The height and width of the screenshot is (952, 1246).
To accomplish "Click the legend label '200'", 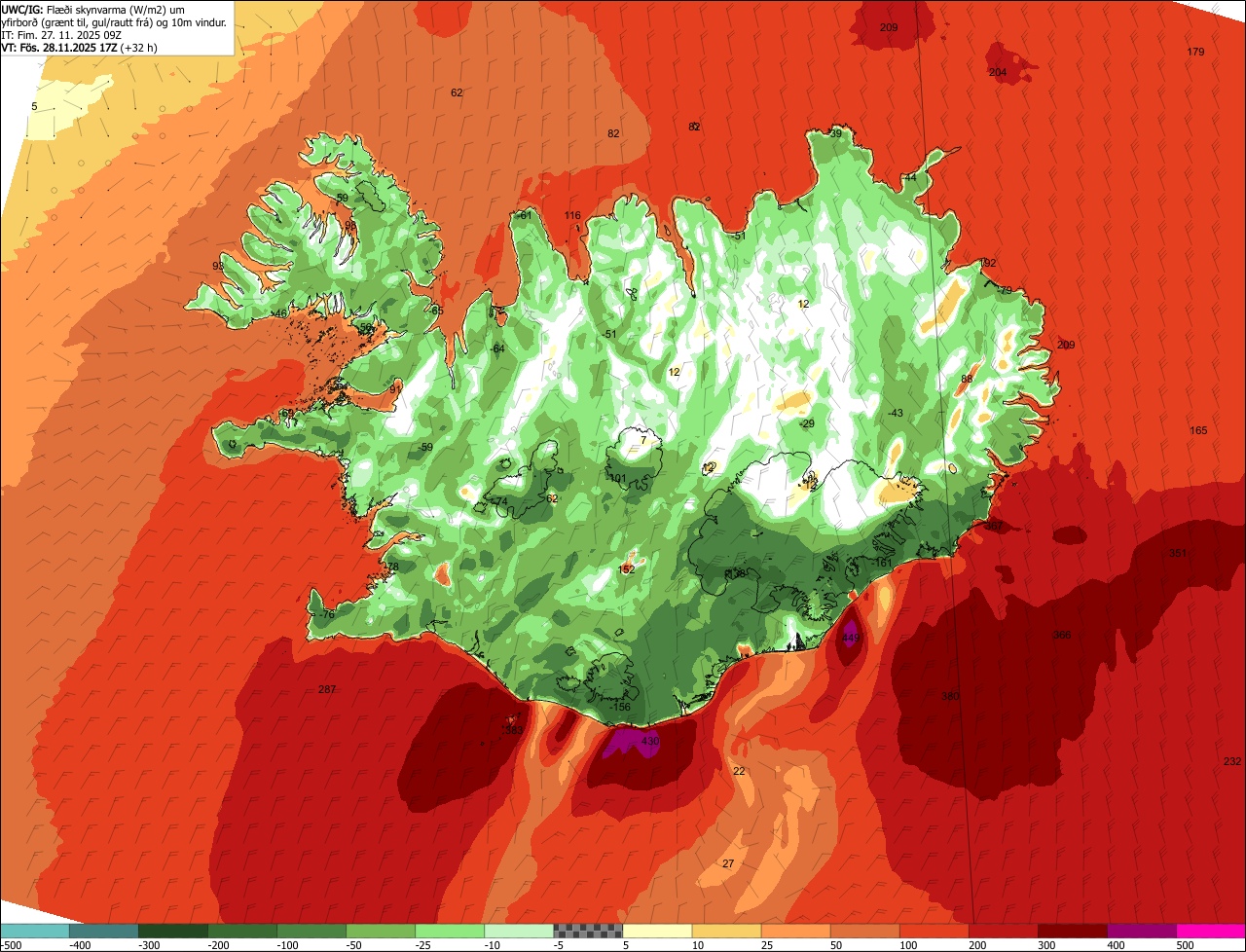I will tap(976, 945).
